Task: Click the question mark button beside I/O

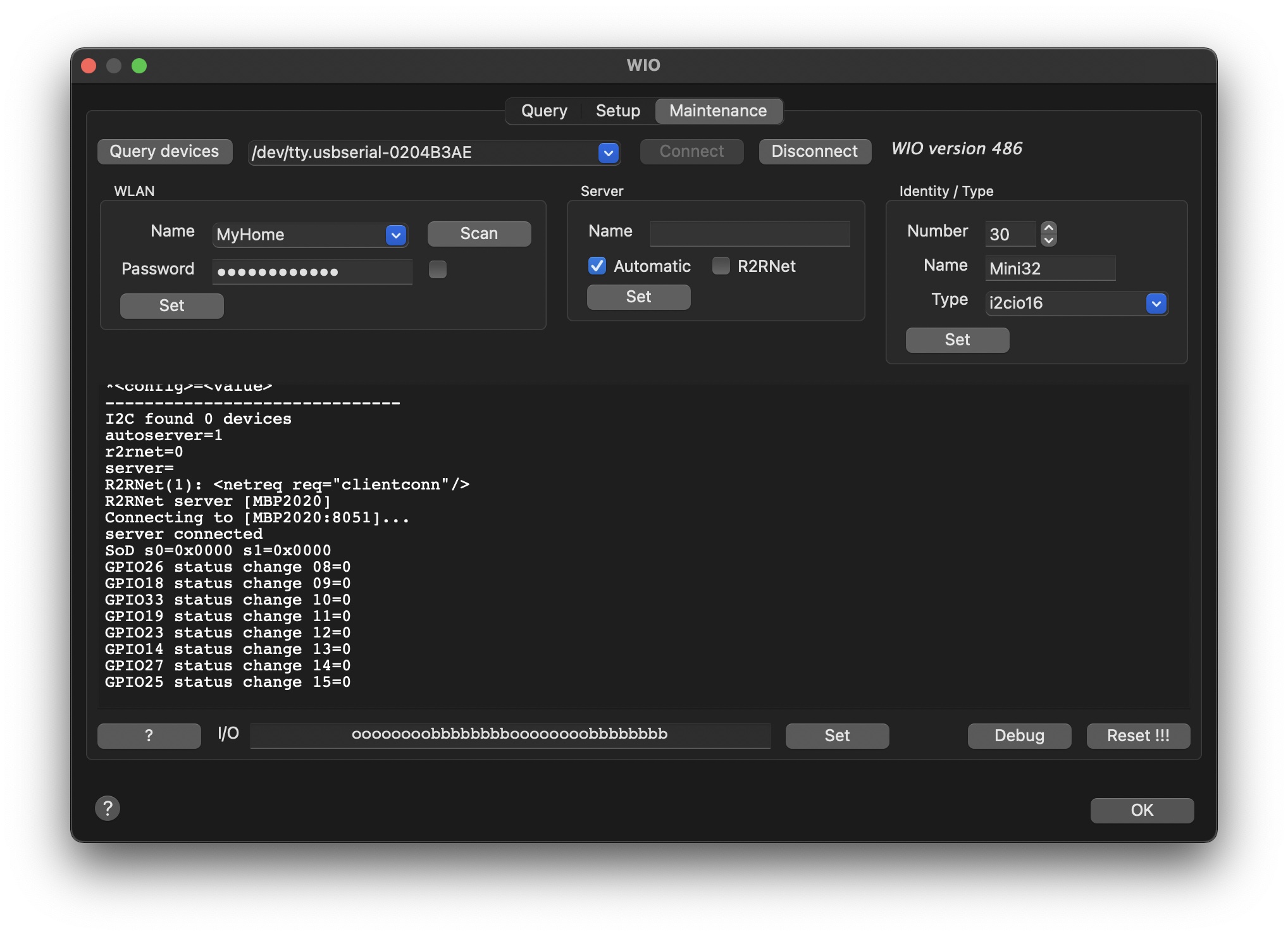Action: [x=149, y=736]
